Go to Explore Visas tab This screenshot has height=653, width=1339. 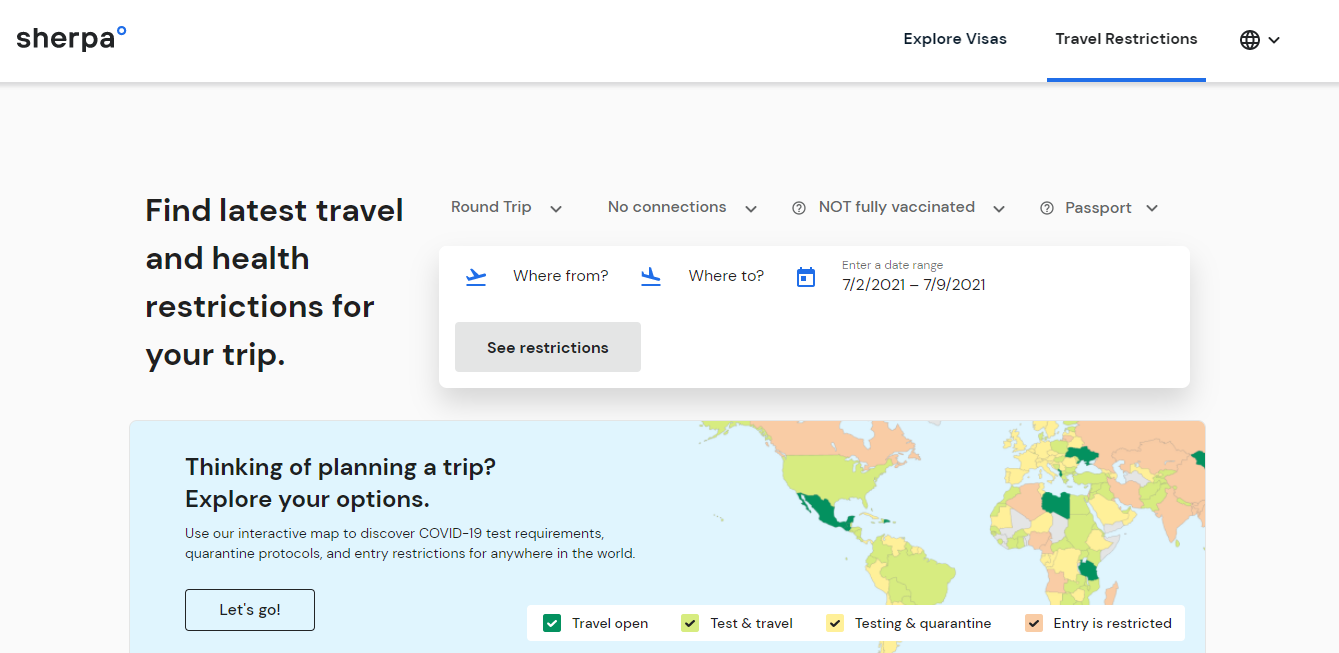(955, 39)
